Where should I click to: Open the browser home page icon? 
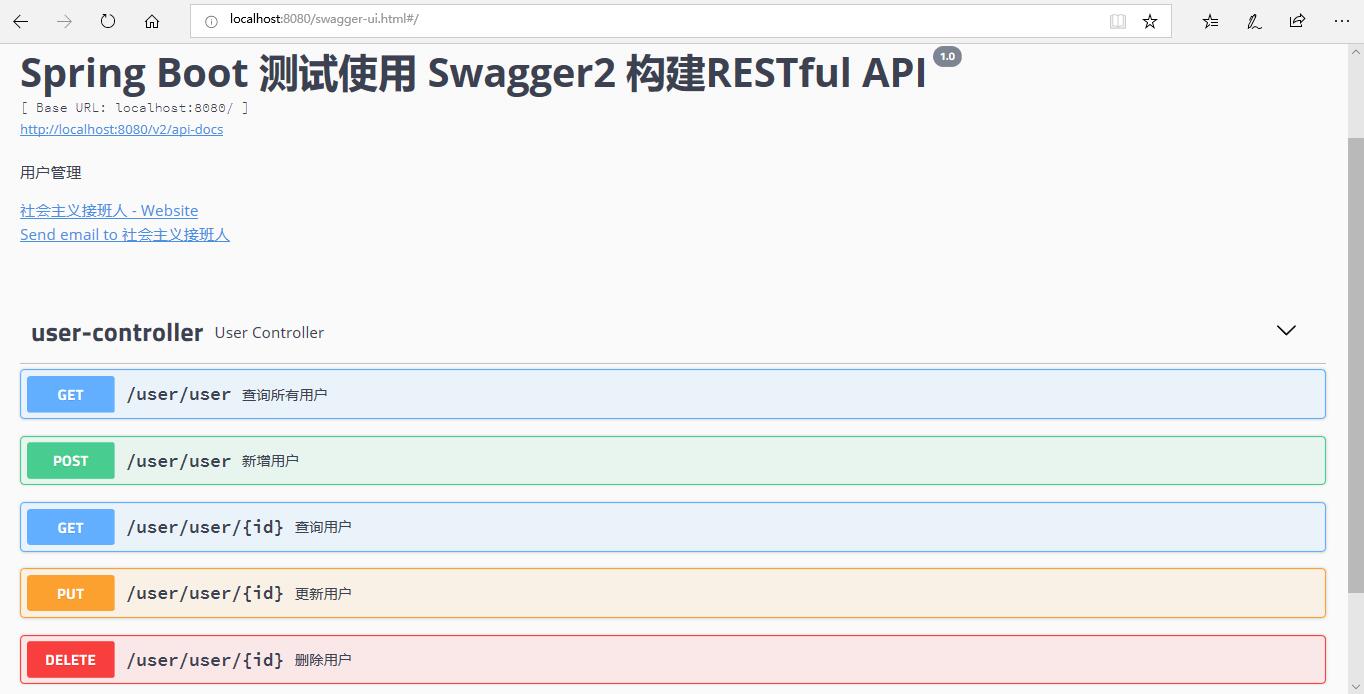(x=152, y=21)
